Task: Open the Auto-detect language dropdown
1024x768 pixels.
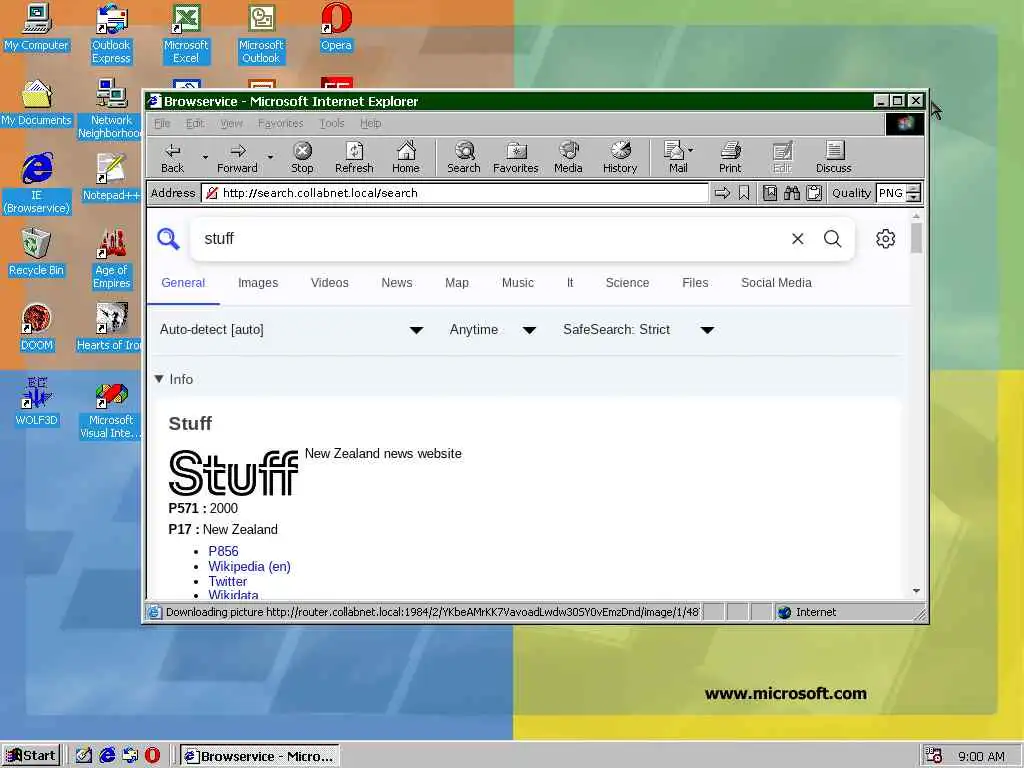Action: tap(291, 330)
